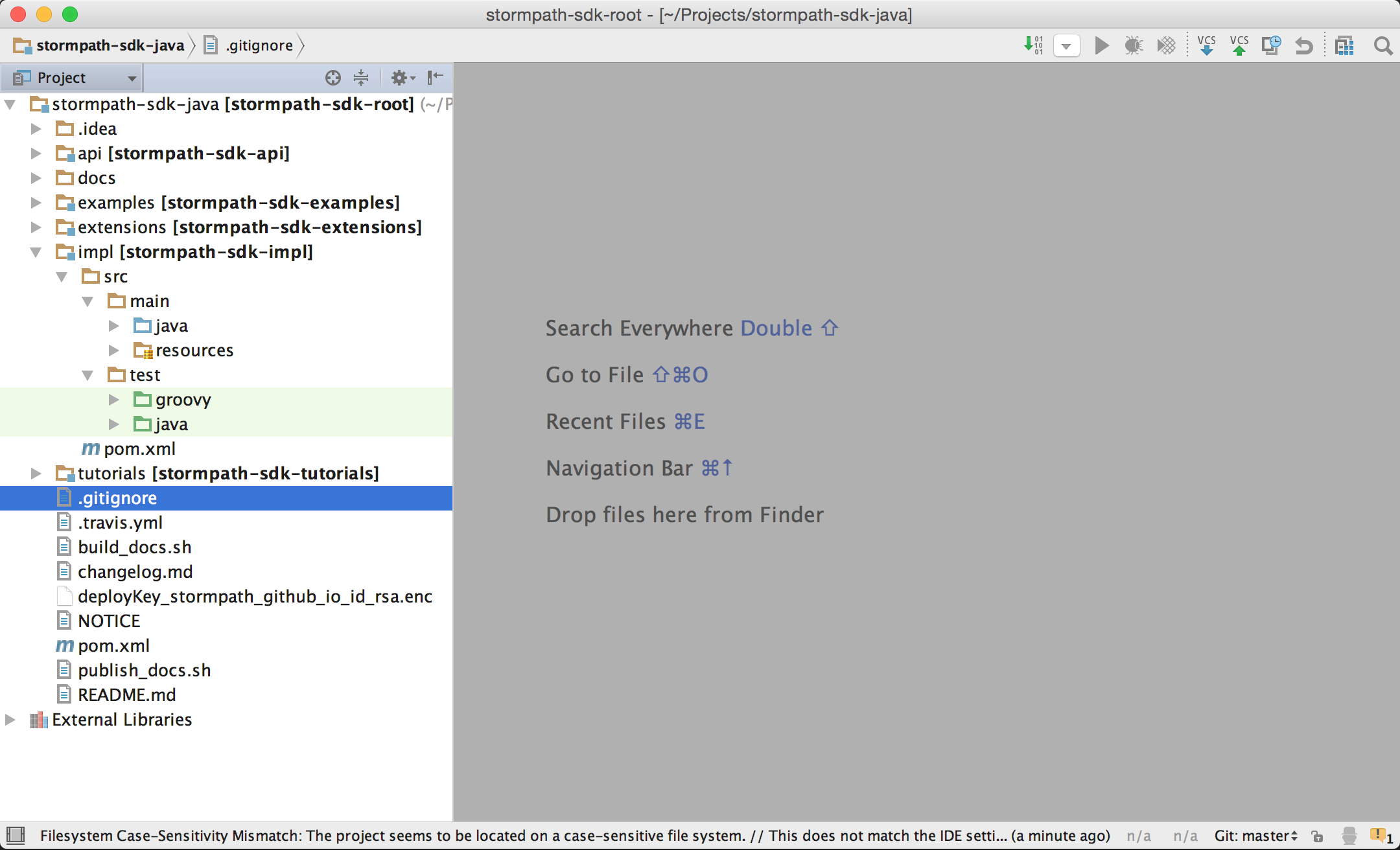Toggle tool window buttons in status corner
Viewport: 1400px width, 850px height.
pyautogui.click(x=16, y=835)
